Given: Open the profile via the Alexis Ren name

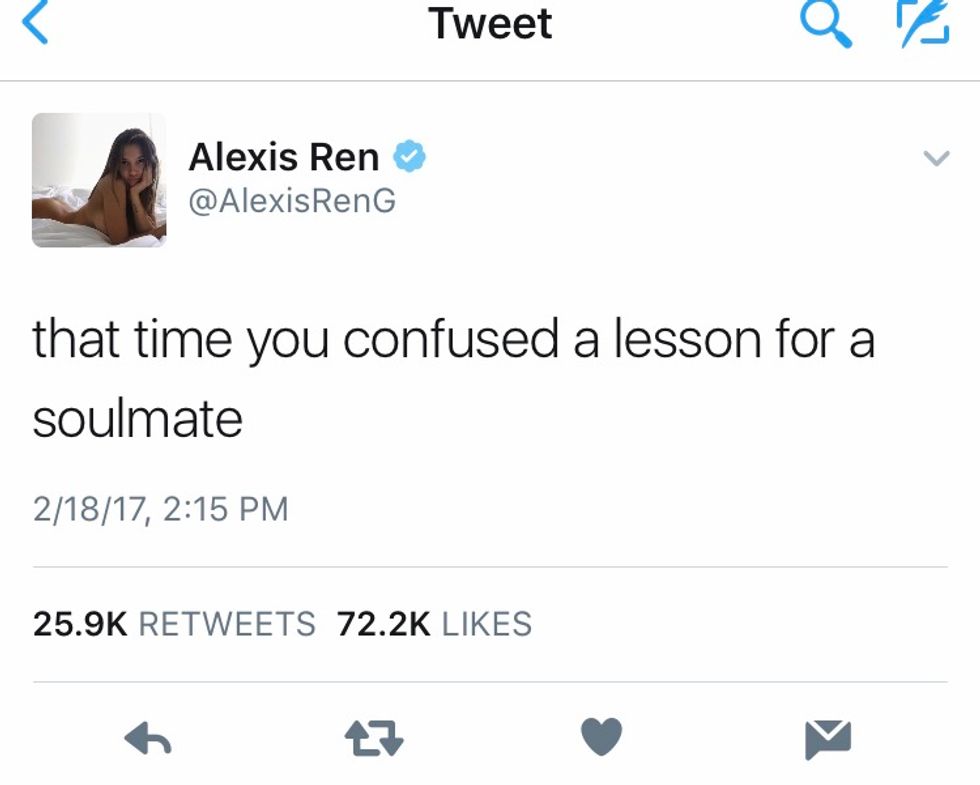Looking at the screenshot, I should coord(284,156).
